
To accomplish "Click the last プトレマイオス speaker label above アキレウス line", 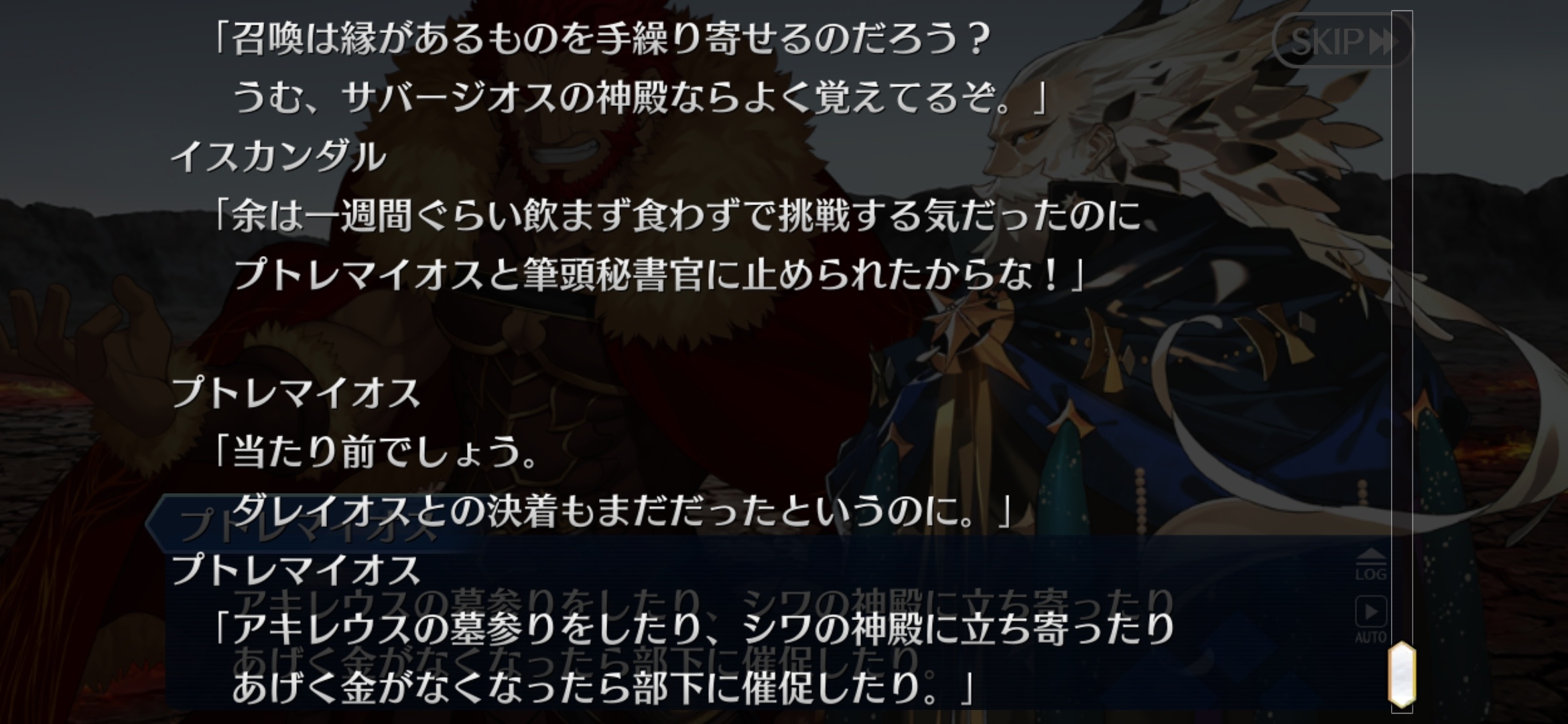I will pyautogui.click(x=296, y=570).
